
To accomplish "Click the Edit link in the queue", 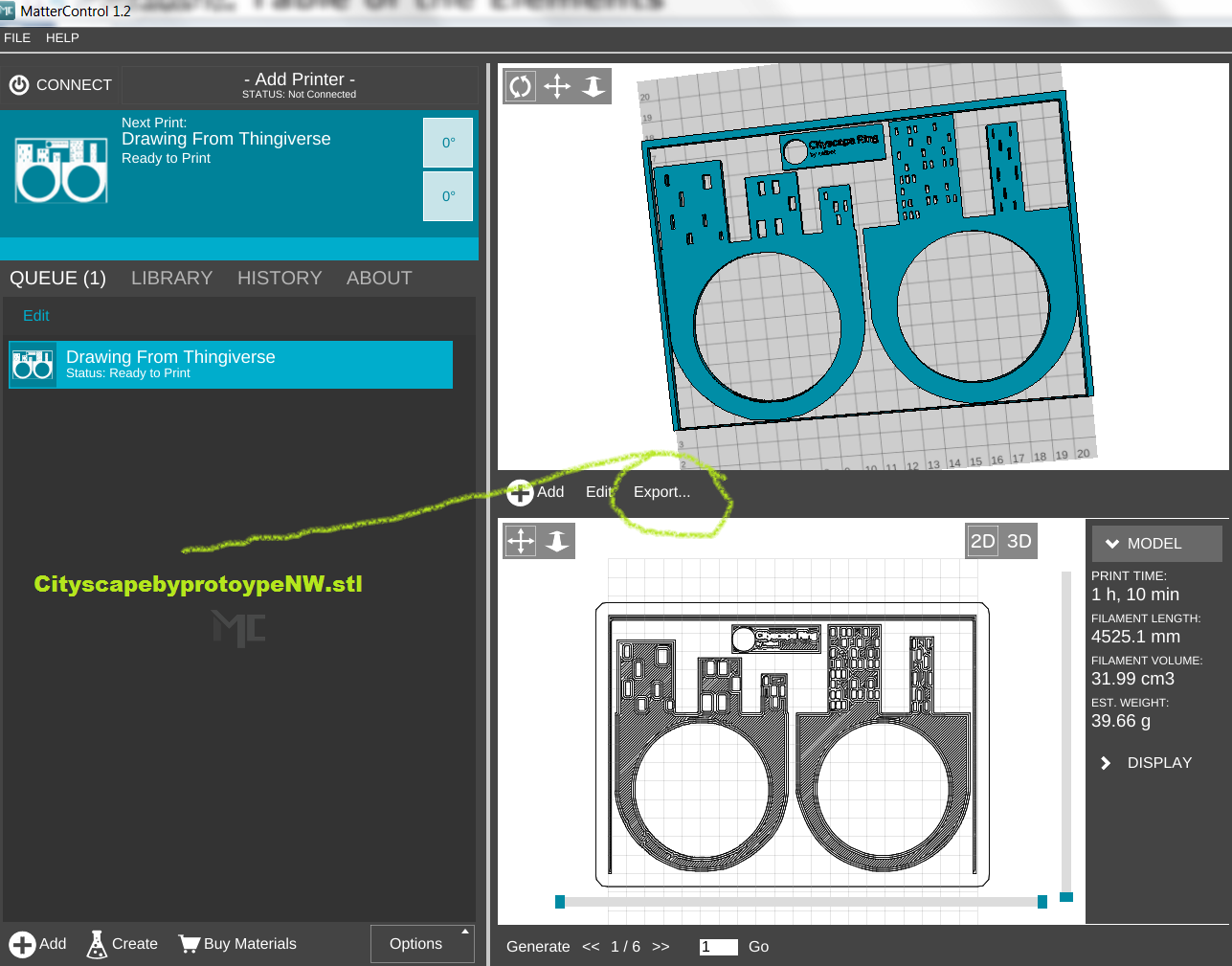I will [x=36, y=316].
